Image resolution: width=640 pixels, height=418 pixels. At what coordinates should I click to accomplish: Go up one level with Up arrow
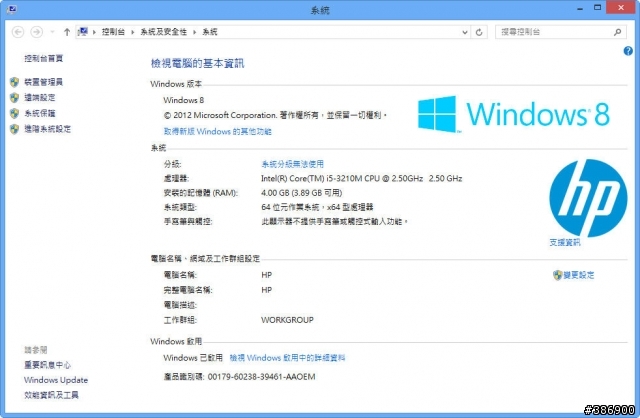[x=67, y=32]
